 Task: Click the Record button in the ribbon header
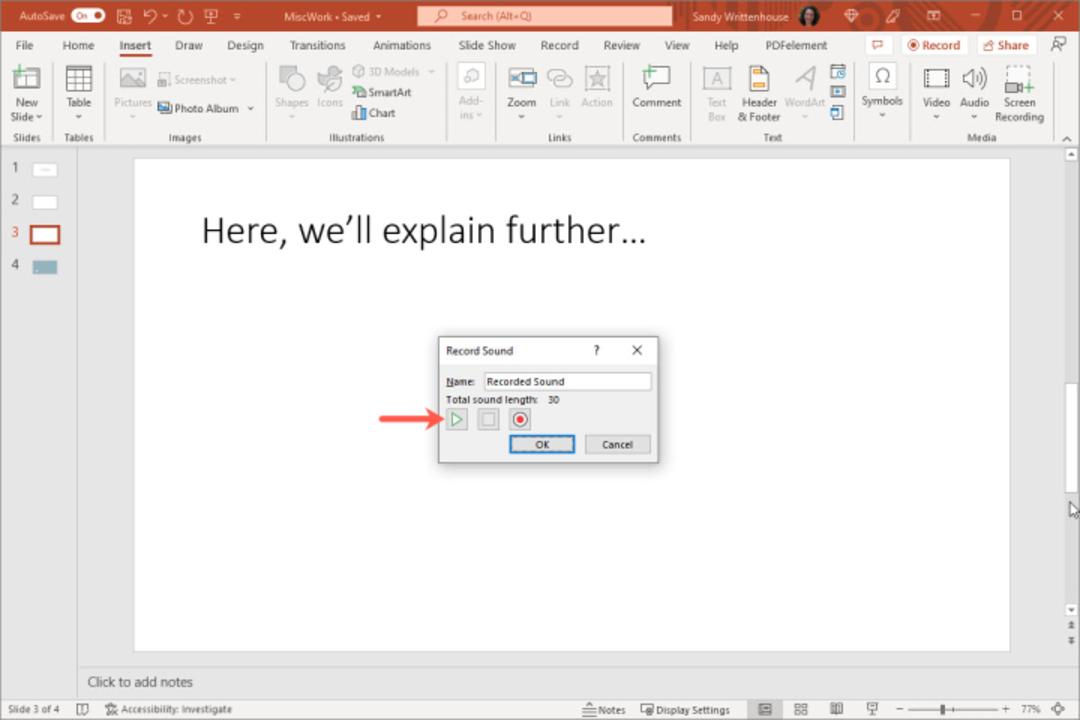click(934, 45)
